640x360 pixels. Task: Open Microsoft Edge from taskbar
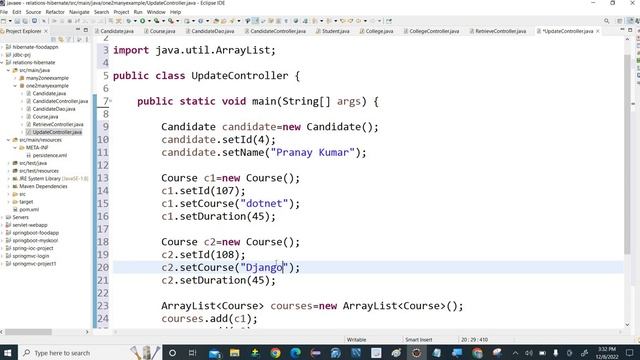point(296,353)
